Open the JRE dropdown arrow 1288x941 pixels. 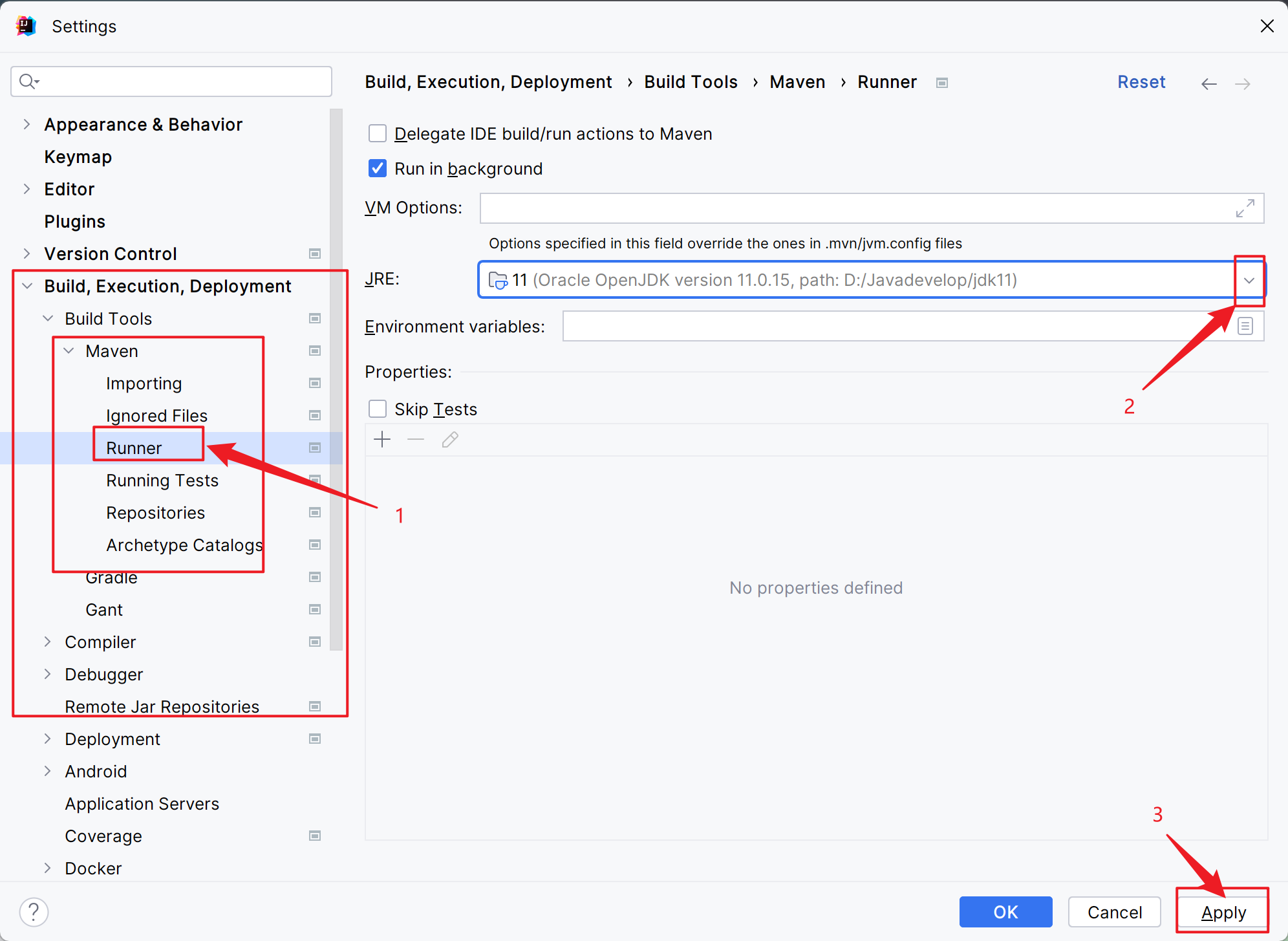tap(1249, 280)
